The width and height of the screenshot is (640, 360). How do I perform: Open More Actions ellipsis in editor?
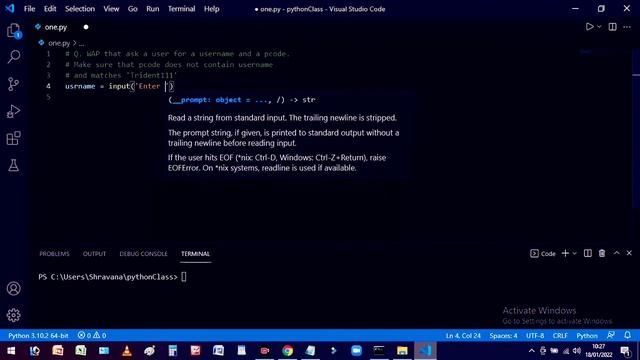(x=627, y=27)
